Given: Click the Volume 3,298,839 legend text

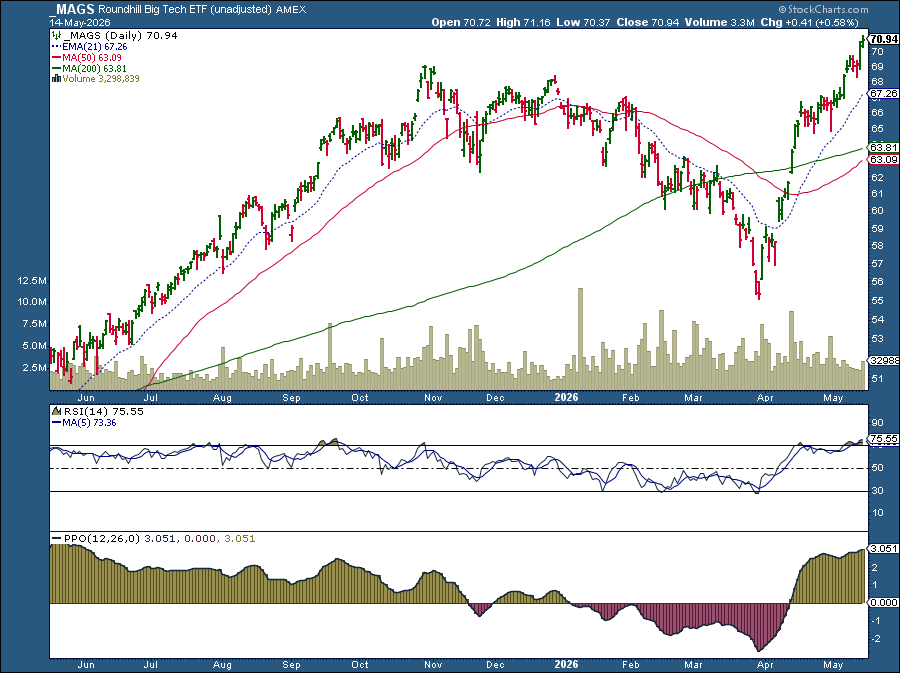Looking at the screenshot, I should coord(101,79).
